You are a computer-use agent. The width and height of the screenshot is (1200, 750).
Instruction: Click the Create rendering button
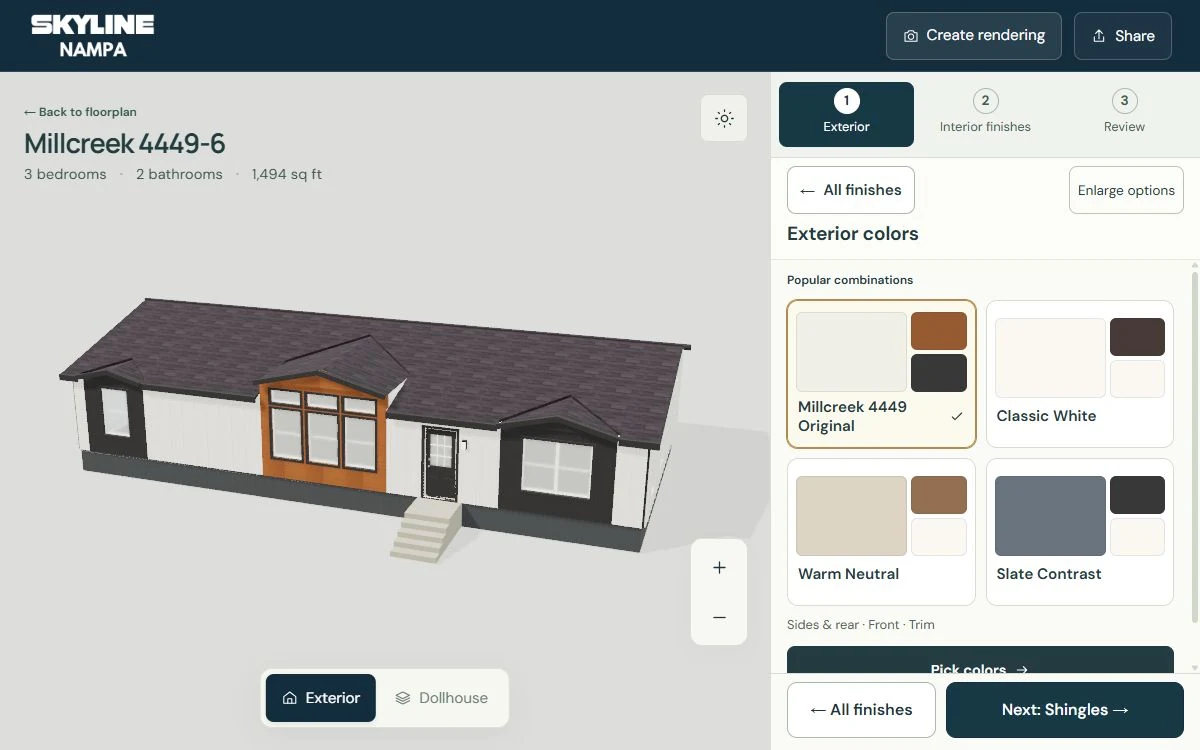click(974, 36)
